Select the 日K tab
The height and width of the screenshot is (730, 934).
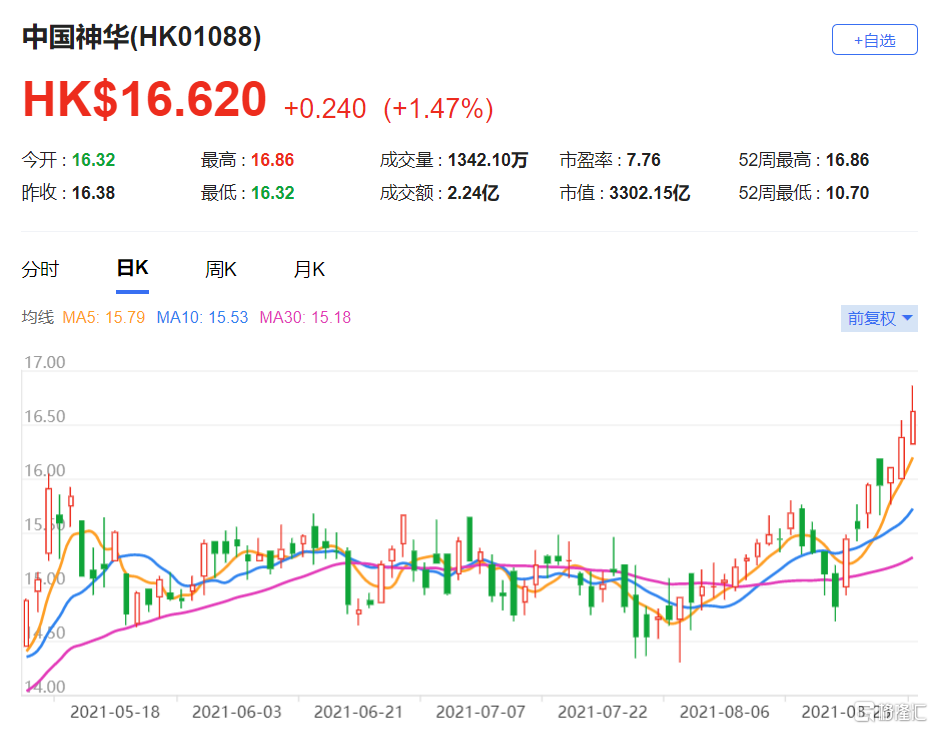[132, 269]
